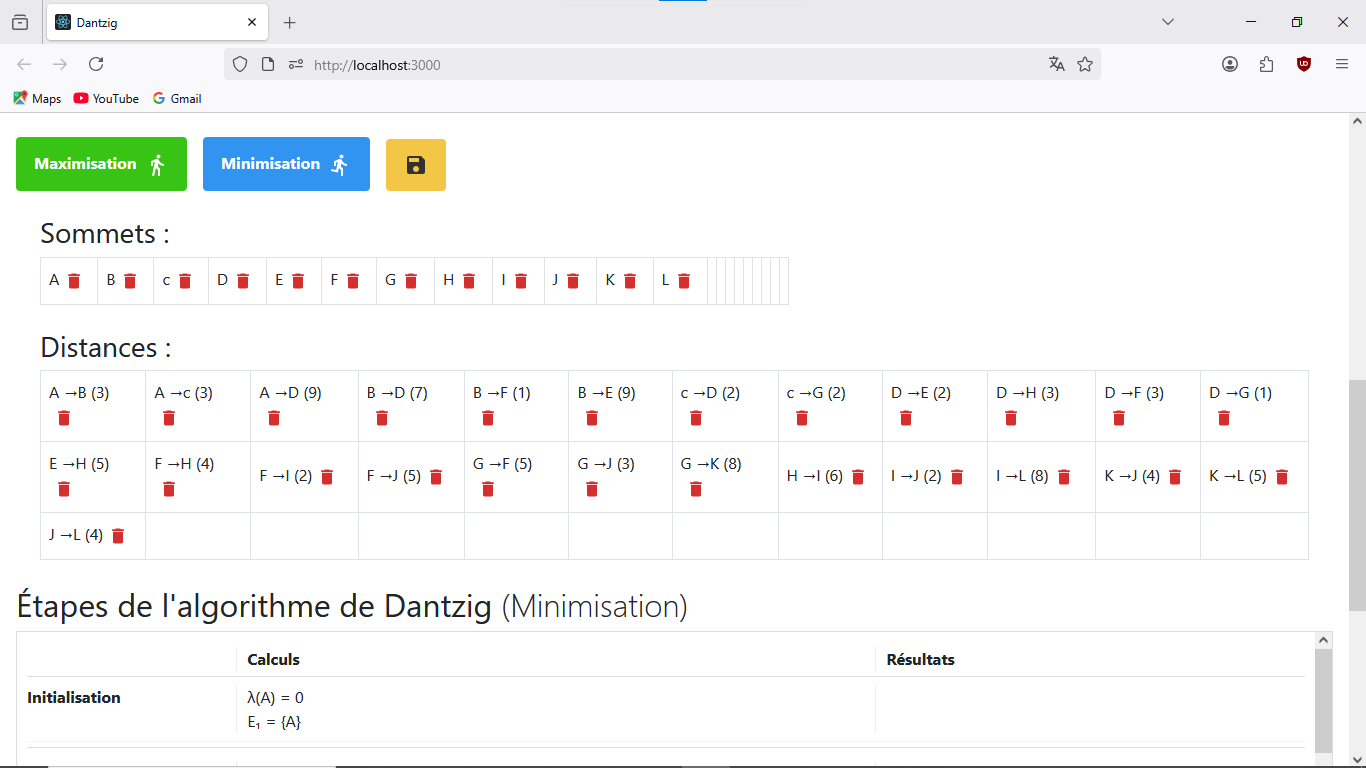Delete the B →F (1) distance

coord(488,418)
